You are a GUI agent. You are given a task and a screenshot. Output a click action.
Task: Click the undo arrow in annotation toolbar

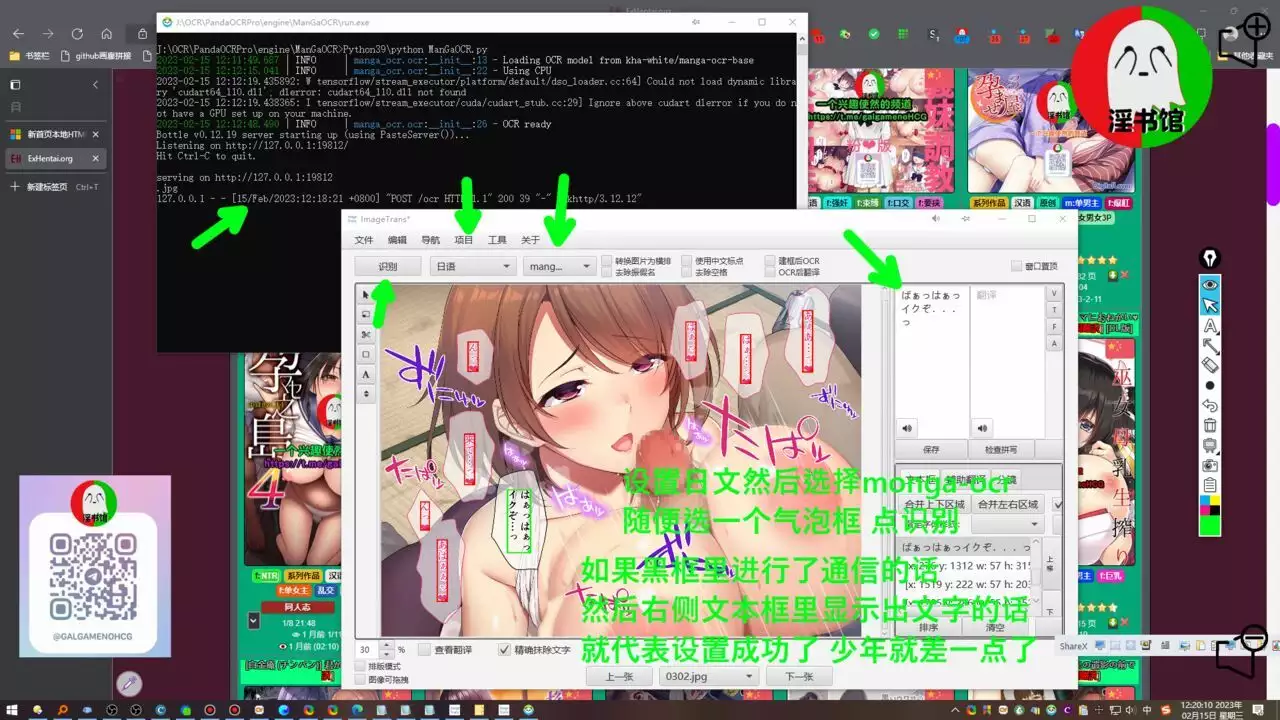pyautogui.click(x=1210, y=405)
